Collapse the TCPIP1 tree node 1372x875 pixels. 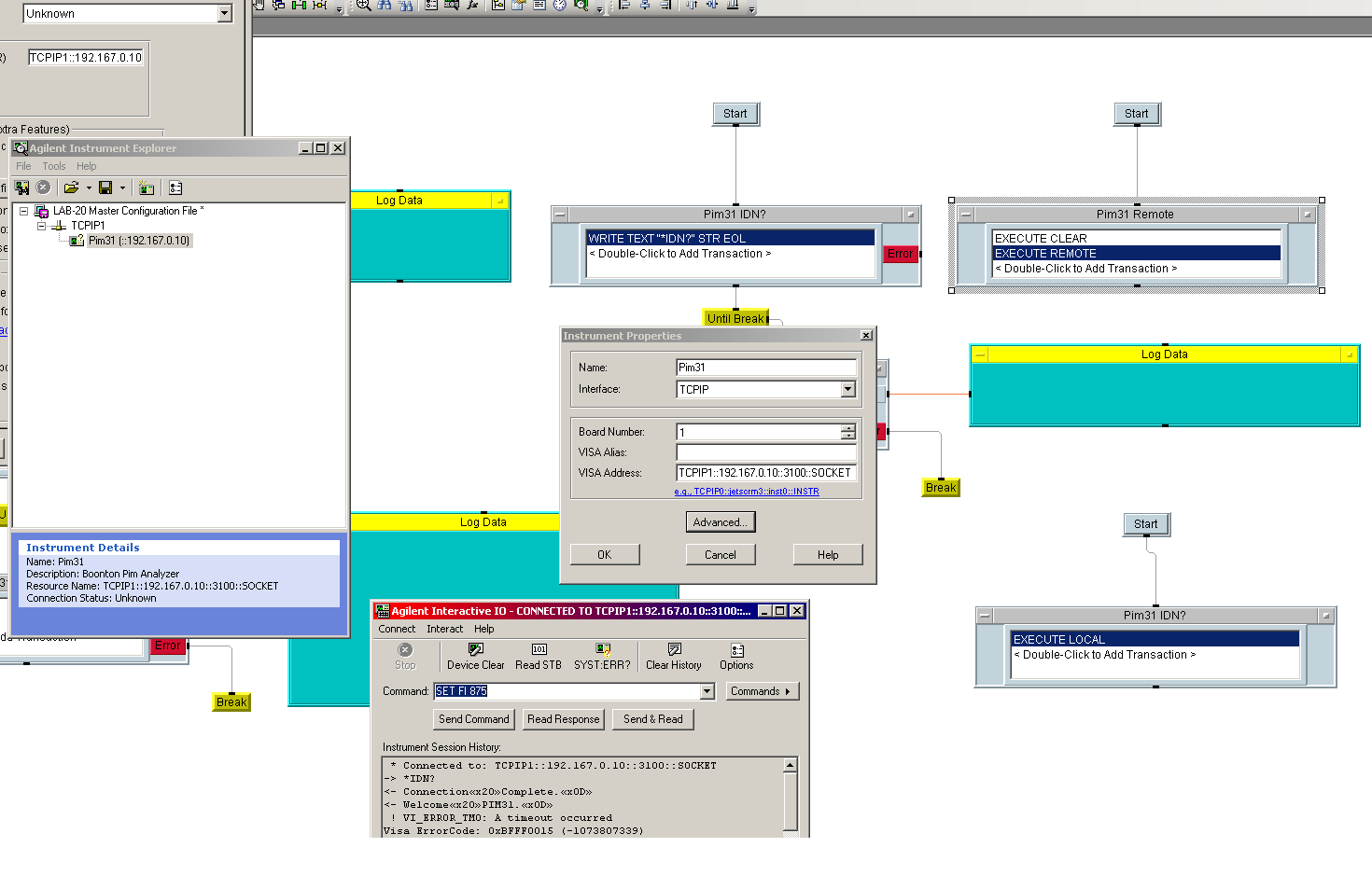[x=41, y=226]
